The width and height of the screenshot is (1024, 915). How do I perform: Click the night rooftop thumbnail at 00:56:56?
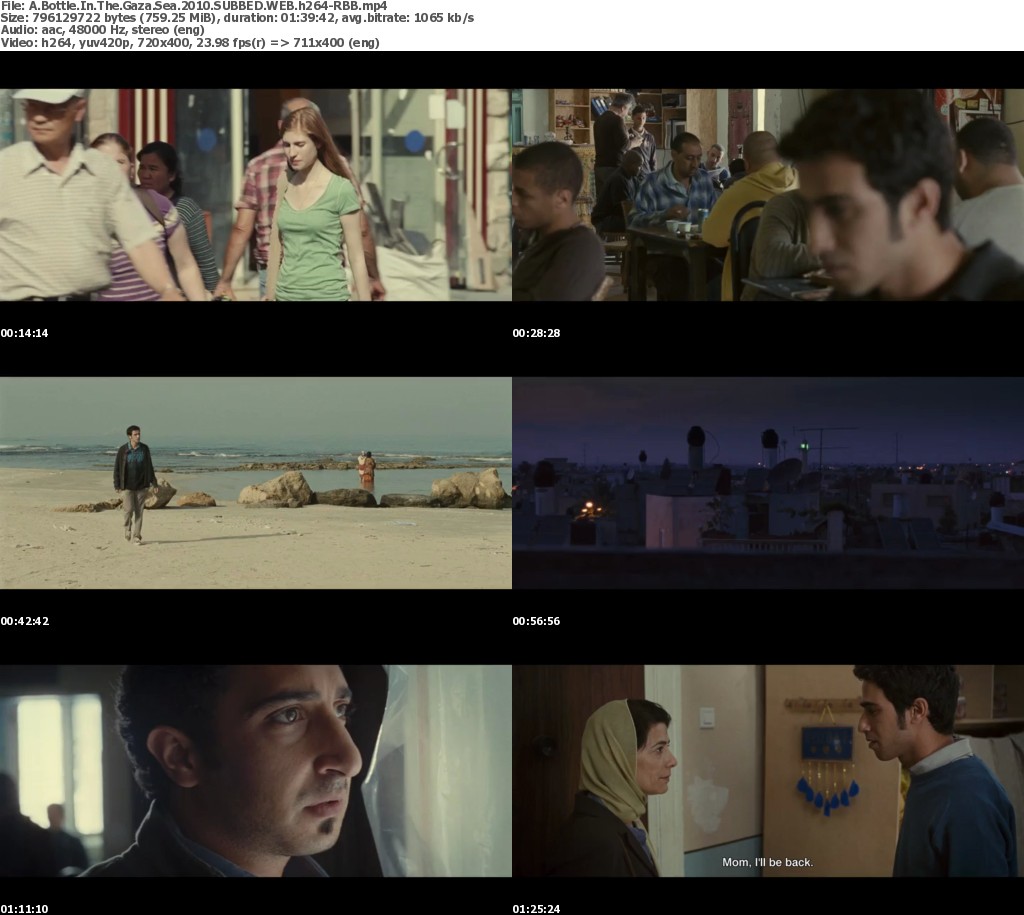768,483
